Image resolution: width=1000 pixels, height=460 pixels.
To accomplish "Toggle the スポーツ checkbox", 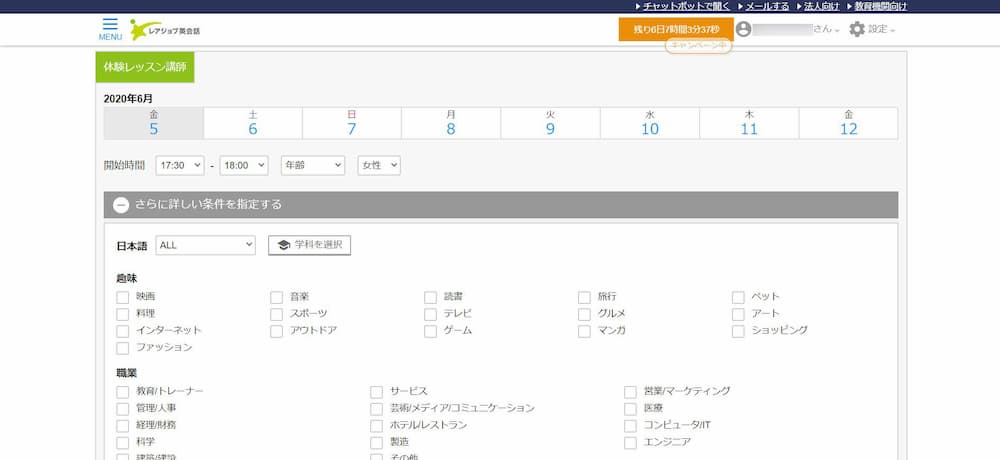I will tap(277, 314).
